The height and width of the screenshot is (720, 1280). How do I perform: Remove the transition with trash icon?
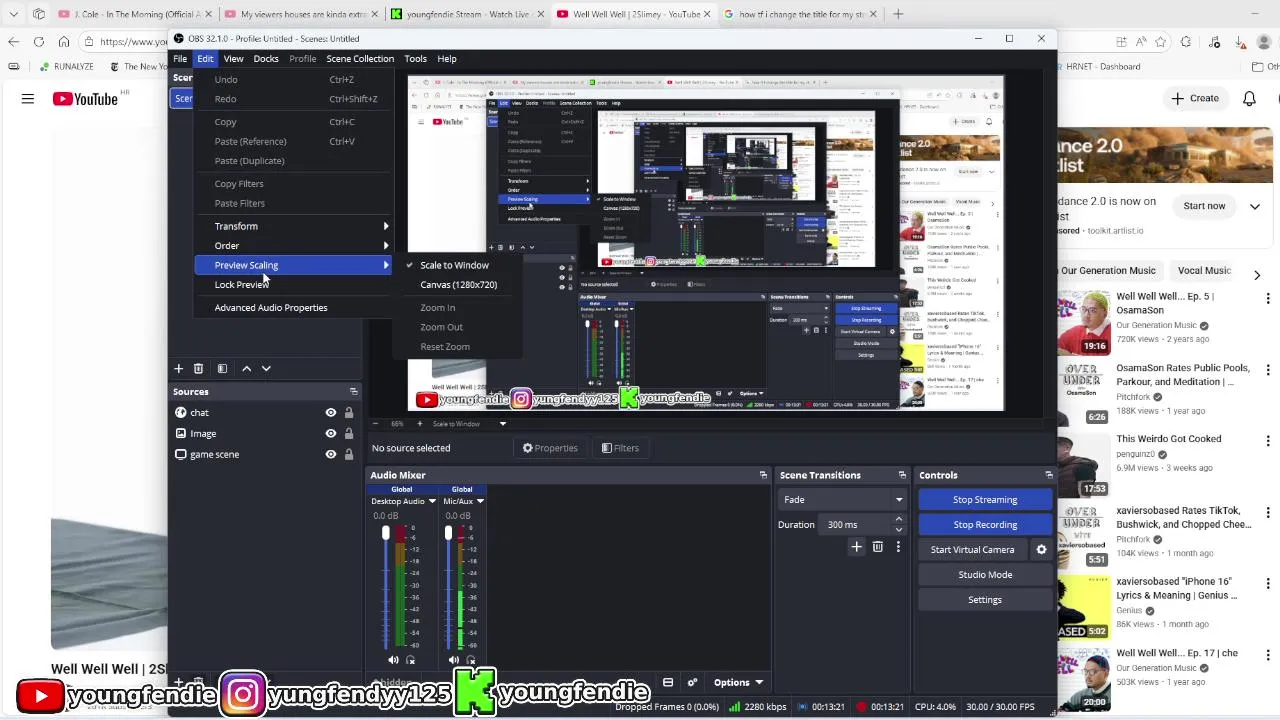point(877,547)
